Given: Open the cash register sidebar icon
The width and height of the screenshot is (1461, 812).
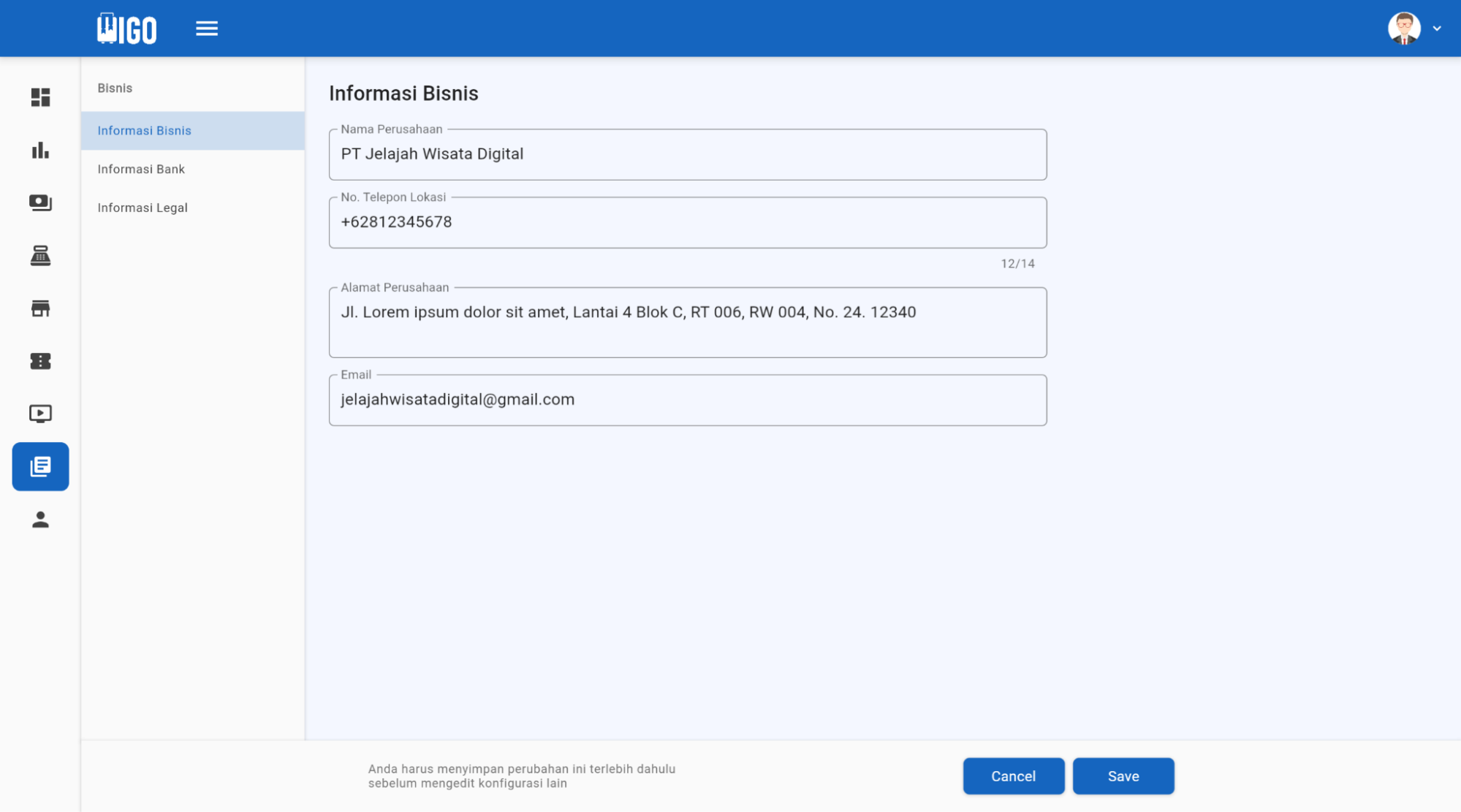Looking at the screenshot, I should pos(40,256).
